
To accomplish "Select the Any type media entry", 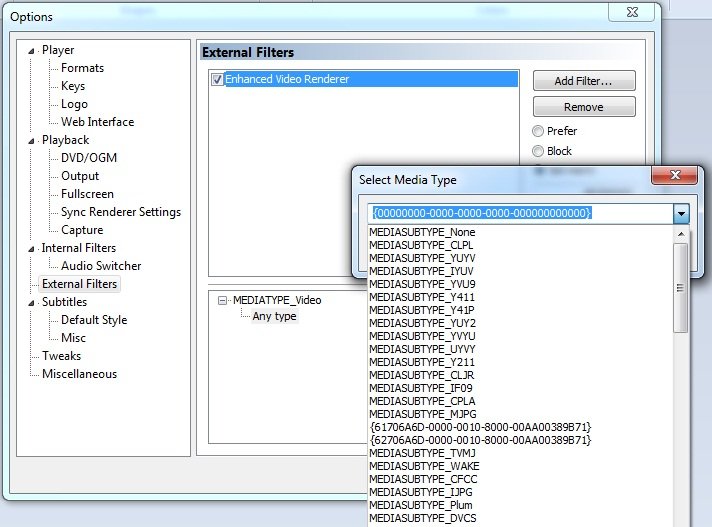I will click(x=274, y=316).
